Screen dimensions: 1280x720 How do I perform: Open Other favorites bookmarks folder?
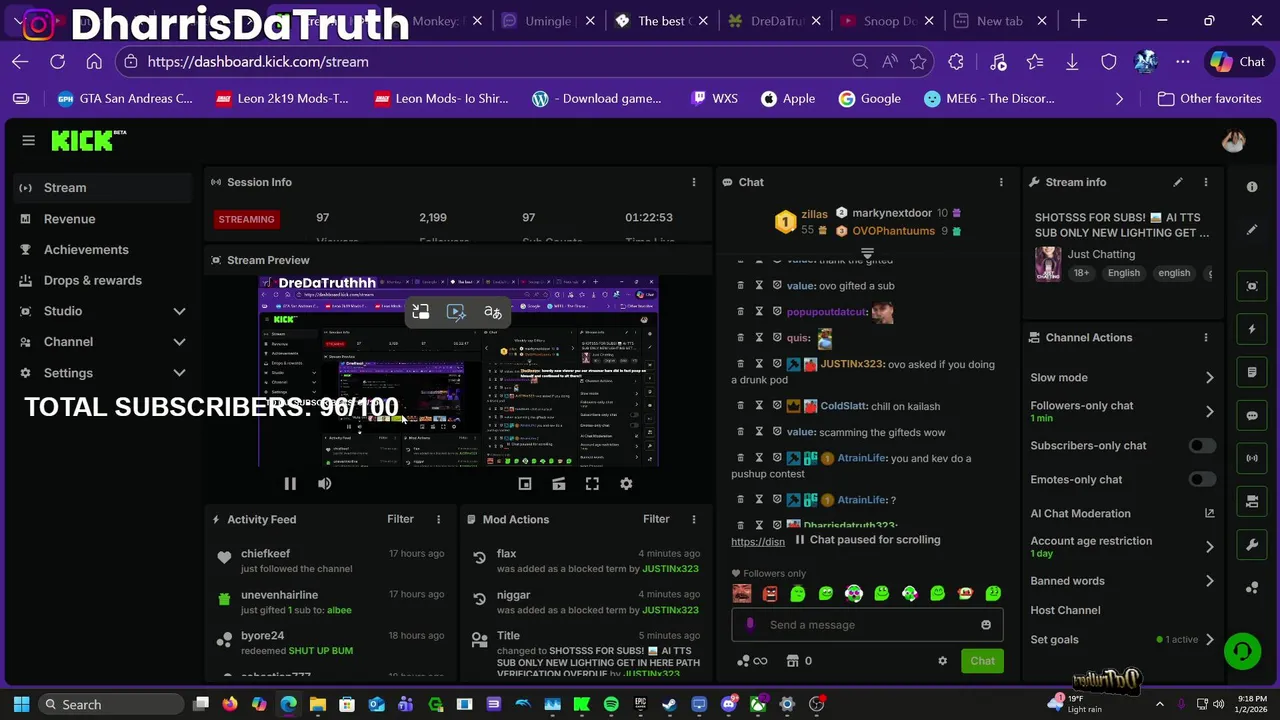[x=1209, y=99]
